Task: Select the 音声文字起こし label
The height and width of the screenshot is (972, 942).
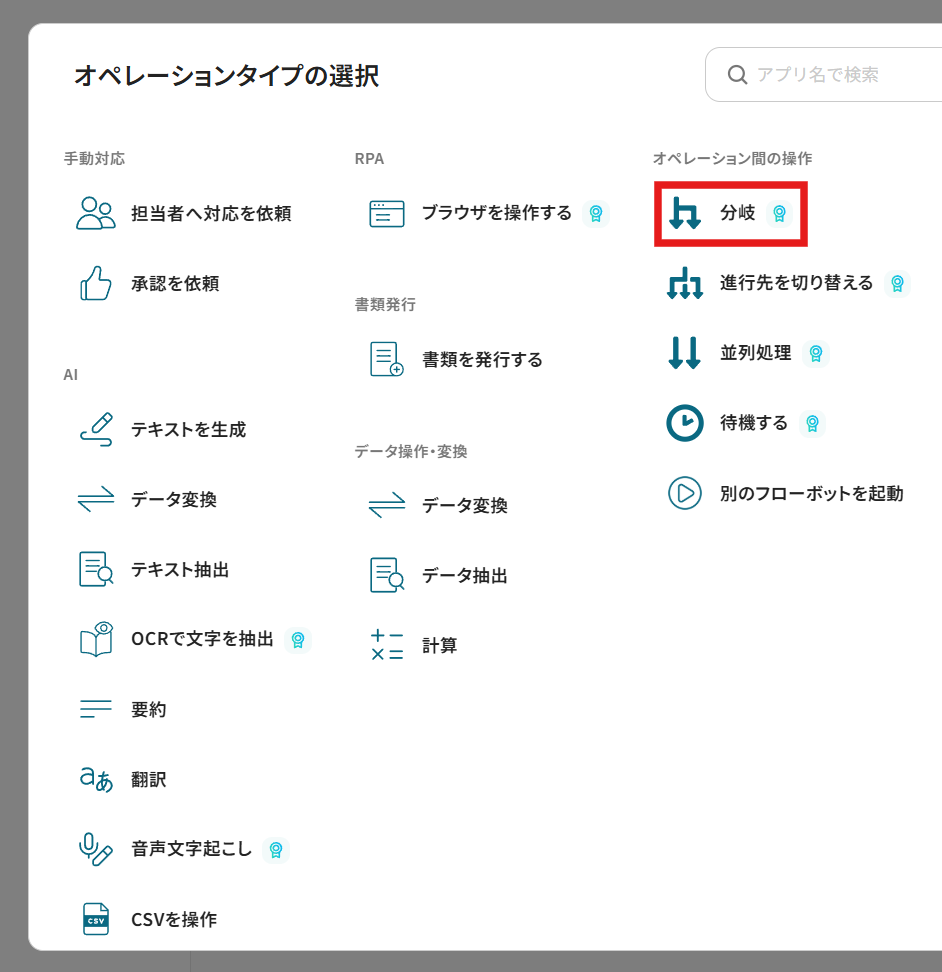Action: point(191,849)
